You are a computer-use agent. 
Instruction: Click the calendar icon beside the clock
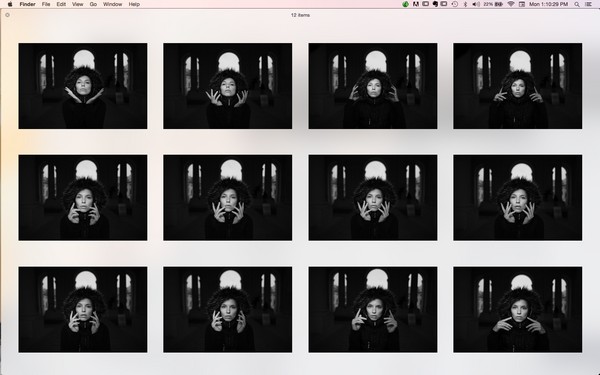tap(522, 4)
